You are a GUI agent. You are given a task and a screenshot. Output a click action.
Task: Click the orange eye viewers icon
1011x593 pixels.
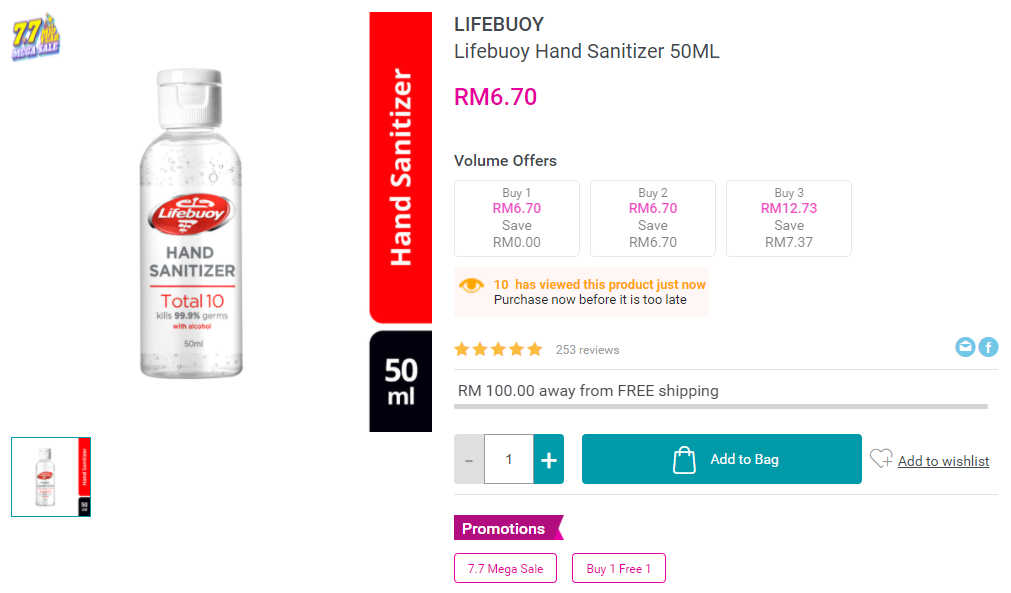[471, 286]
